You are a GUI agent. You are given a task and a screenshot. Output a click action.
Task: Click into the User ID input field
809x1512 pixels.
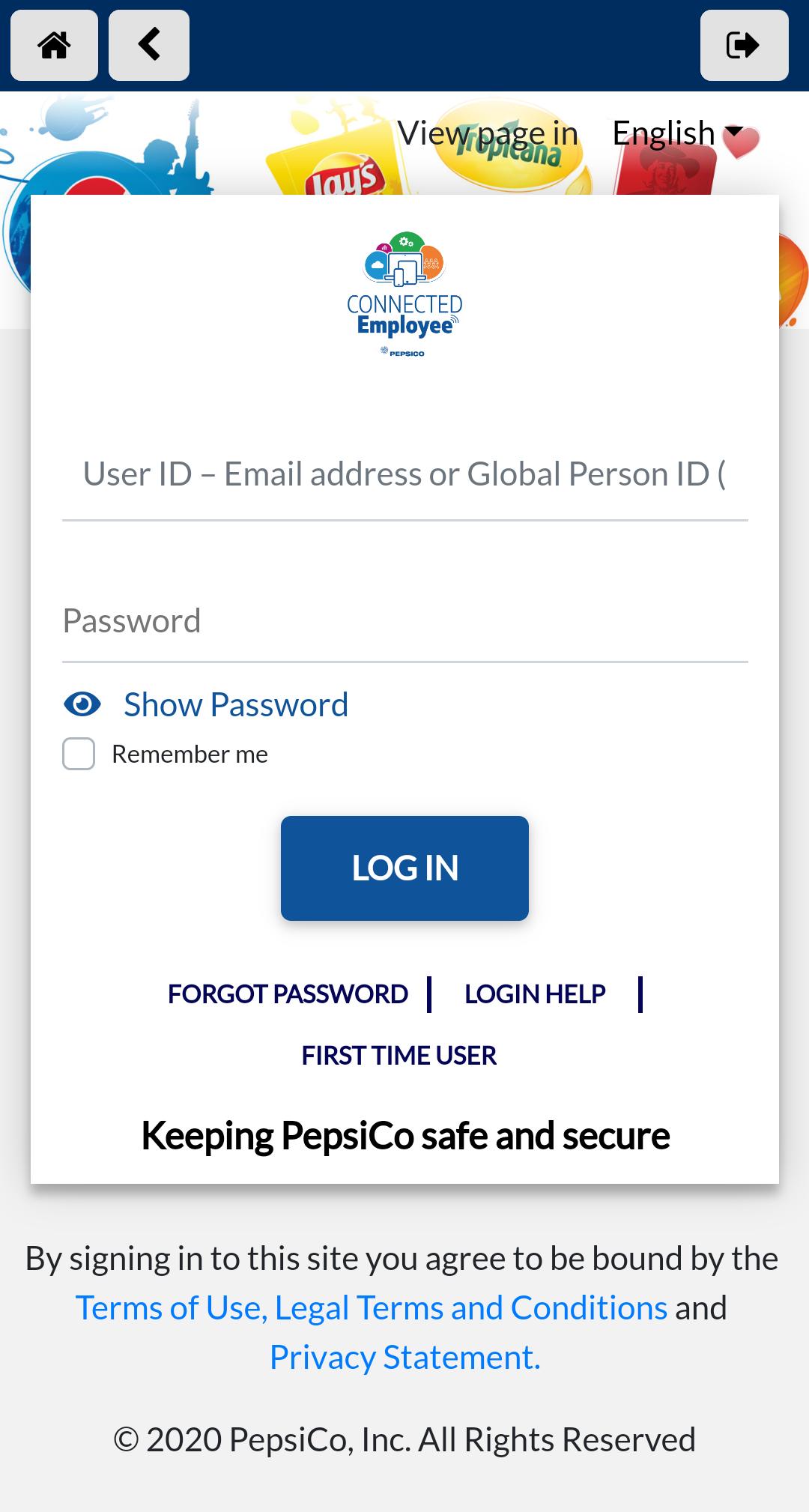point(404,475)
